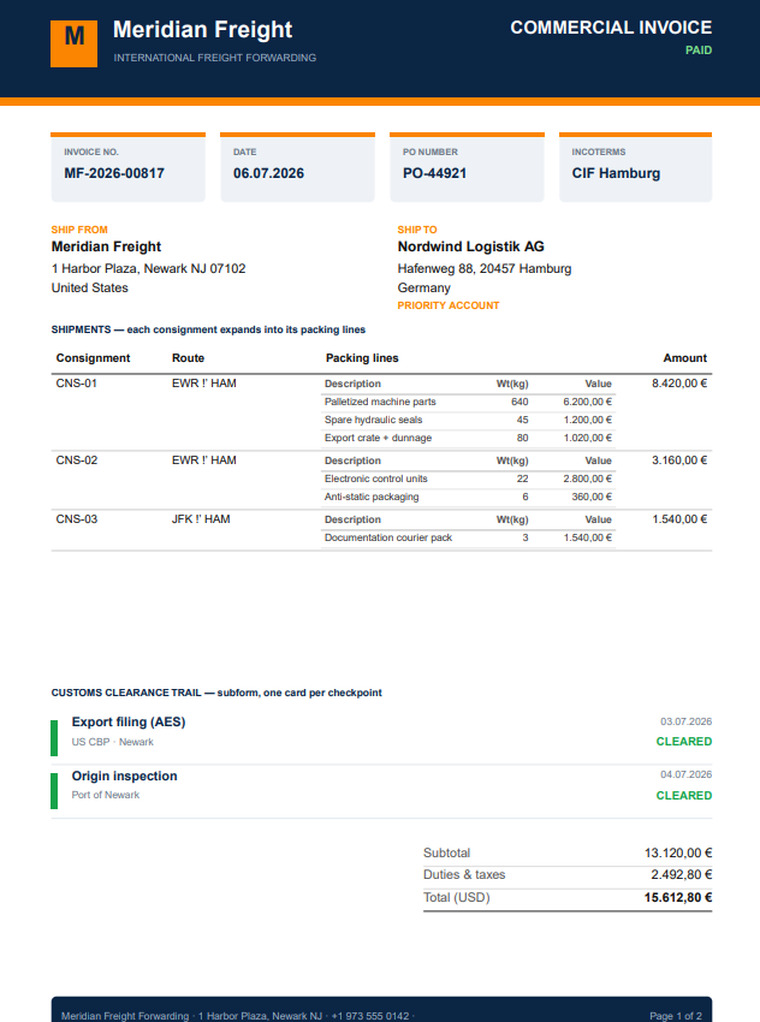Click the Total 15.612,80 € amount
This screenshot has height=1022, width=760.
(678, 898)
